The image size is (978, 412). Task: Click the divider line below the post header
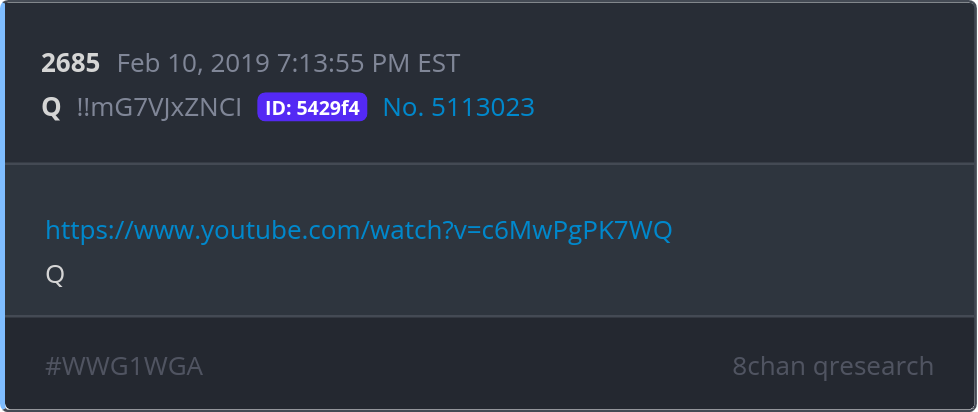coord(489,164)
